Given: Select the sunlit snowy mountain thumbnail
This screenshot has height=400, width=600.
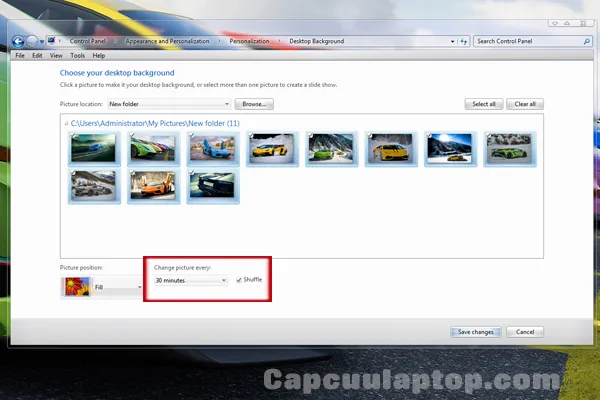Looking at the screenshot, I should pyautogui.click(x=450, y=149).
